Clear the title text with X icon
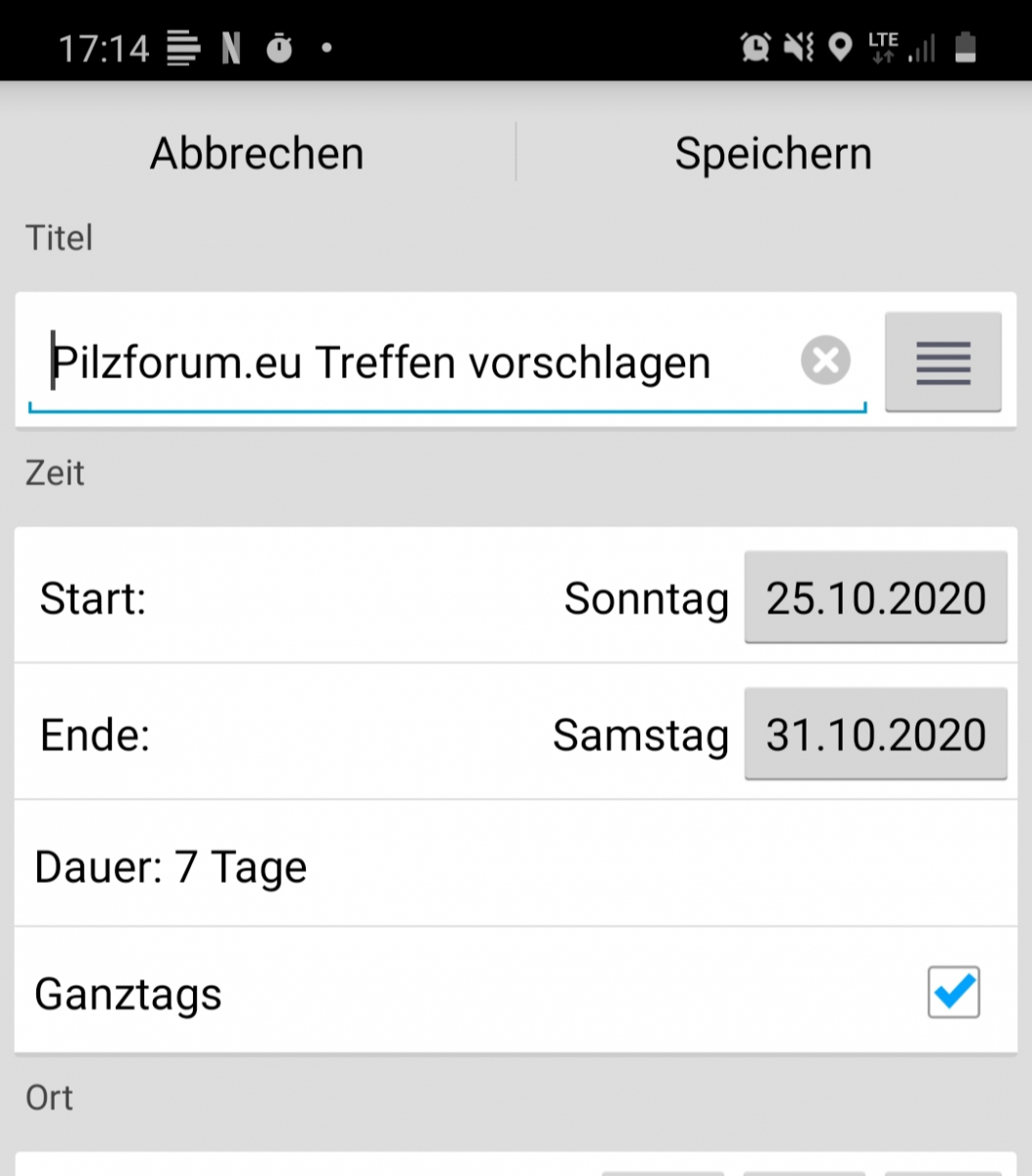1032x1176 pixels. (825, 362)
